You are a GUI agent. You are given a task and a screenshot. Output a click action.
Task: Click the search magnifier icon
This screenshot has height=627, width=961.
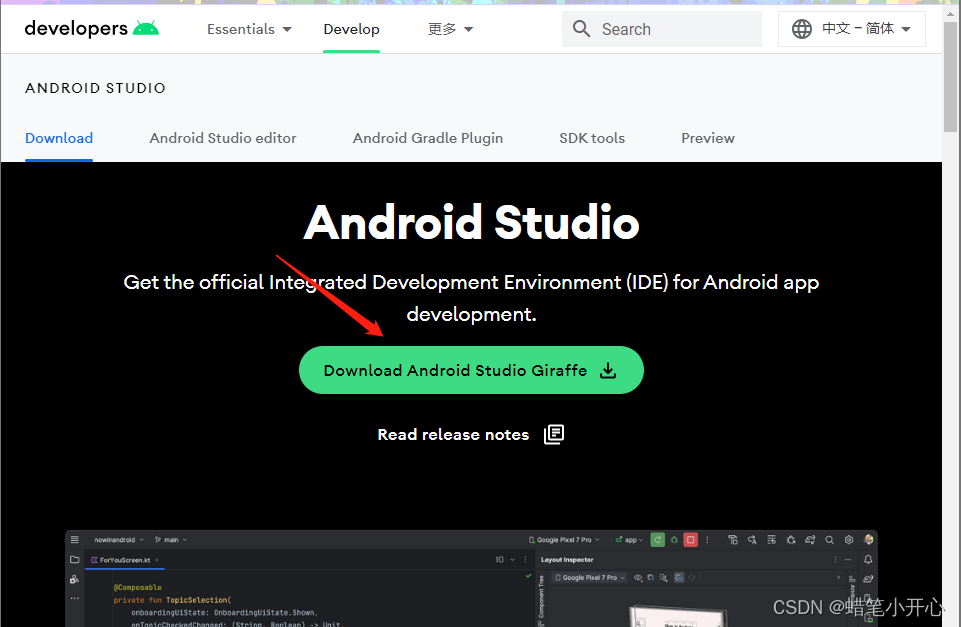[581, 29]
